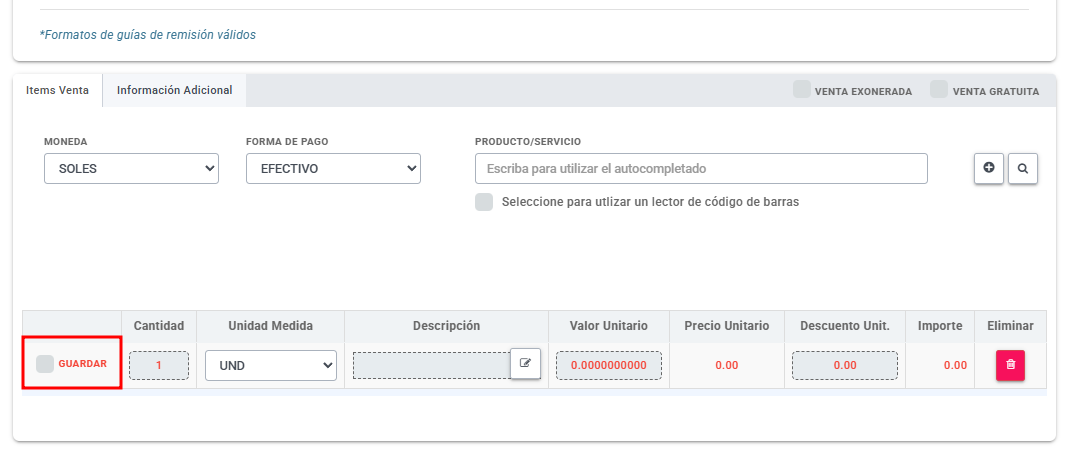Click the Eliminar column header
The width and height of the screenshot is (1070, 450).
(x=1011, y=326)
